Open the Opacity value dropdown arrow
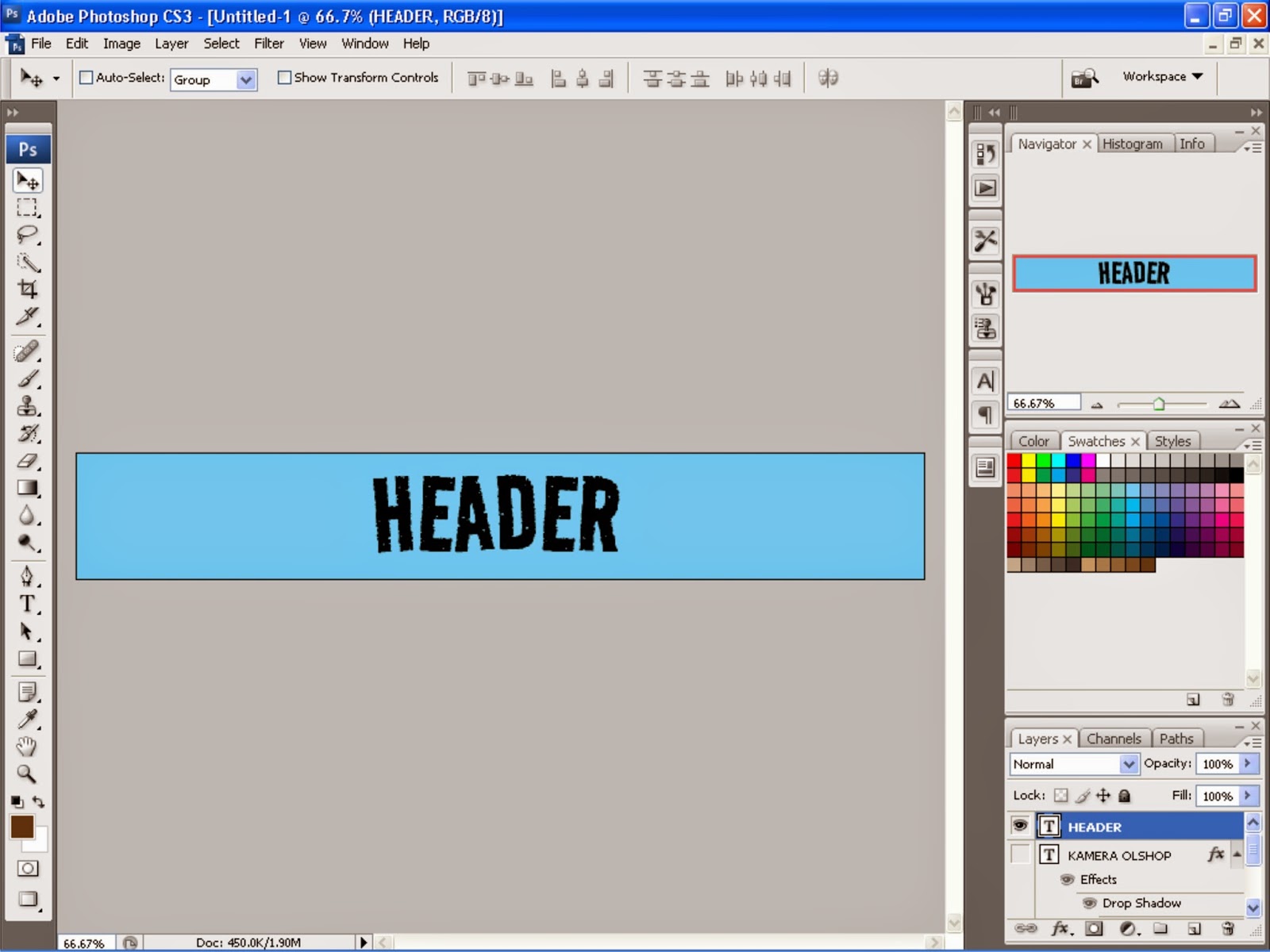The image size is (1270, 952). tap(1248, 764)
